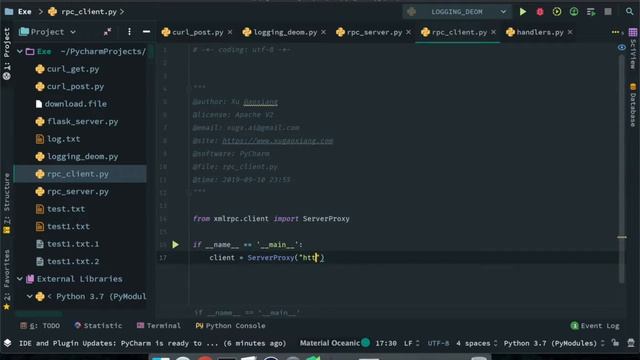Run with coverage icon
Viewport: 640px width, 360px height.
(557, 12)
